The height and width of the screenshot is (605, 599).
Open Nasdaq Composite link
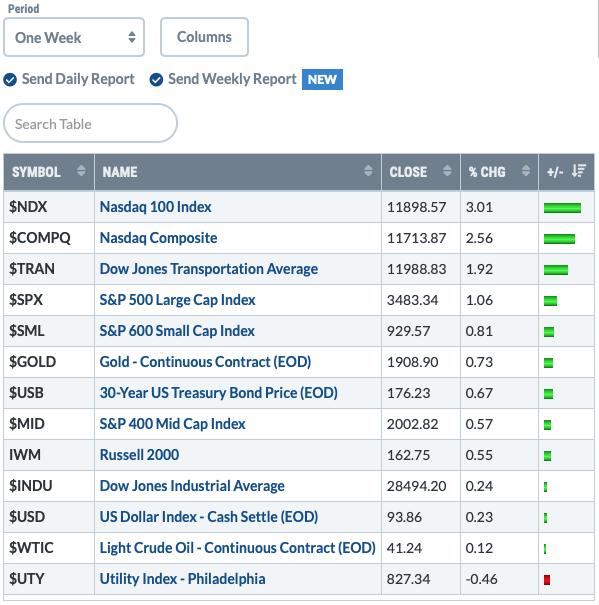coord(158,238)
